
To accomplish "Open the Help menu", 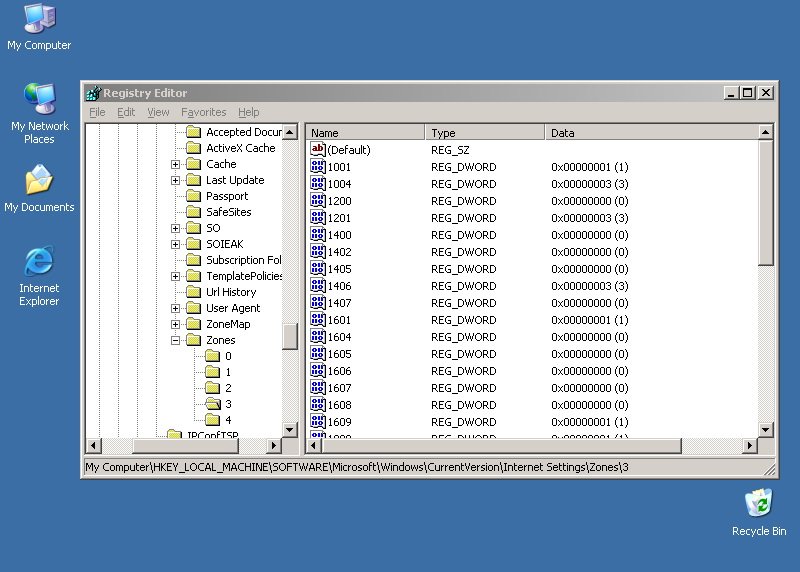I will (x=248, y=112).
